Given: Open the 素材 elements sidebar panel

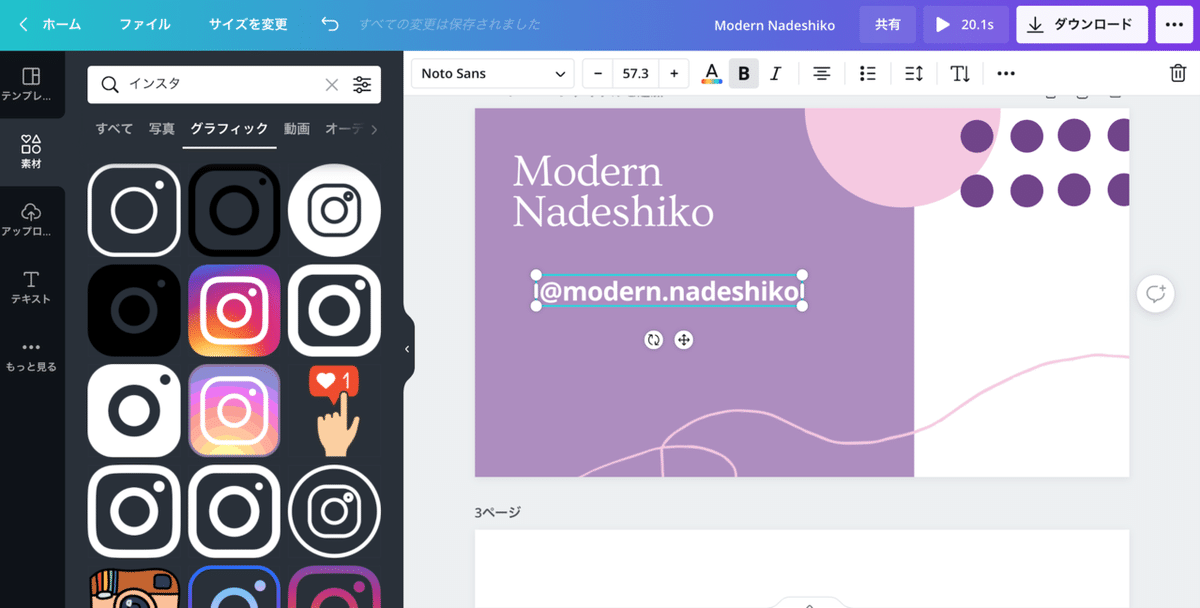Looking at the screenshot, I should tap(32, 152).
